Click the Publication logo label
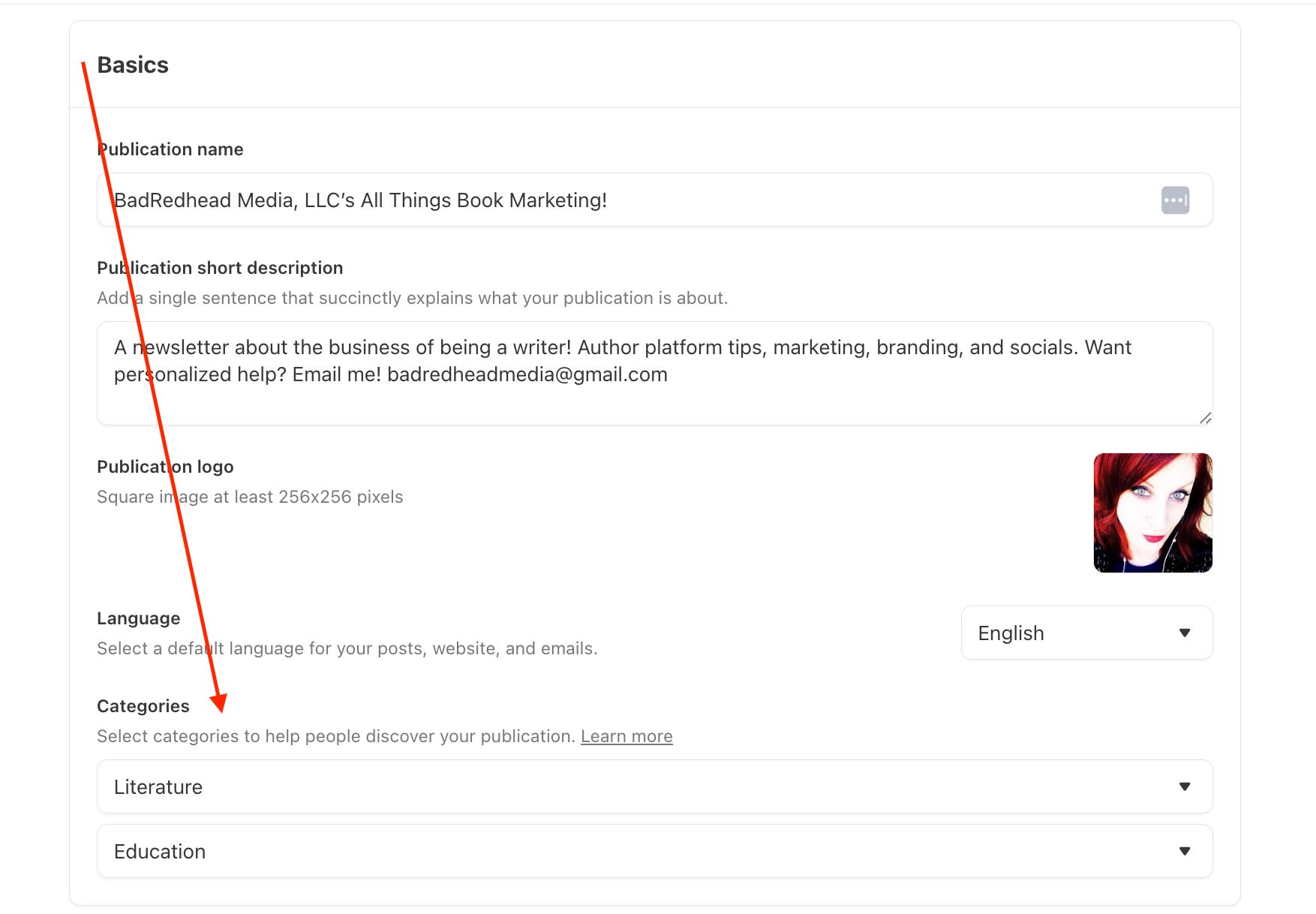The height and width of the screenshot is (914, 1316). 165,467
